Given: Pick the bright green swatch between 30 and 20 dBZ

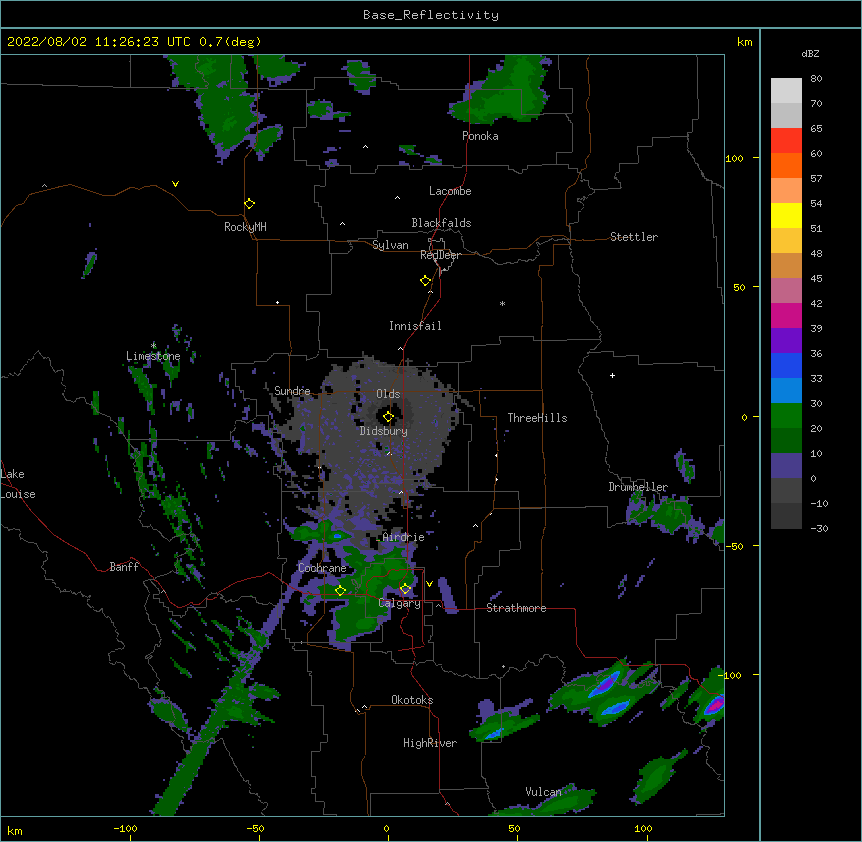Looking at the screenshot, I should (x=786, y=416).
